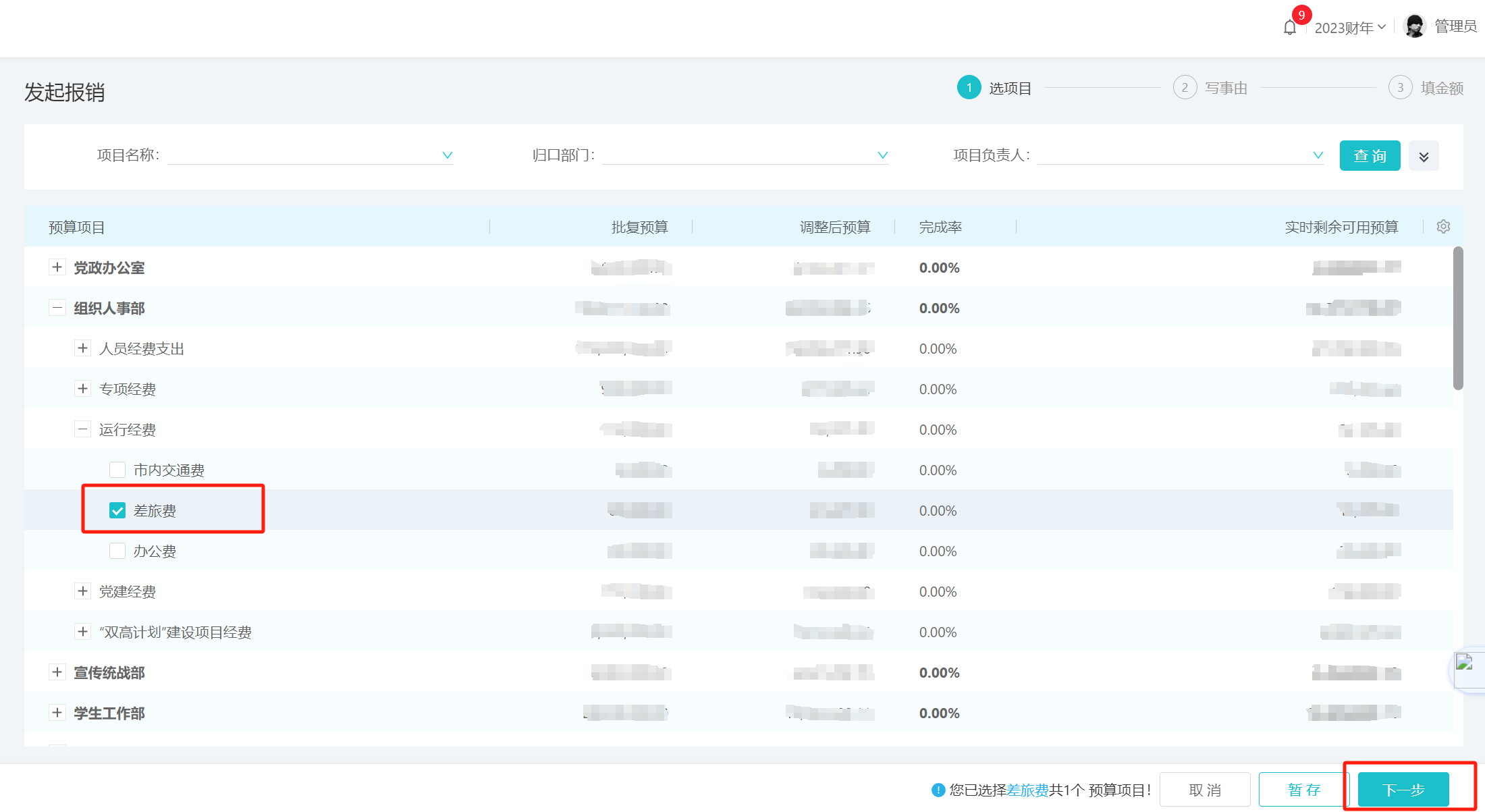Click the table's vertical scrollbar

pyautogui.click(x=1458, y=319)
